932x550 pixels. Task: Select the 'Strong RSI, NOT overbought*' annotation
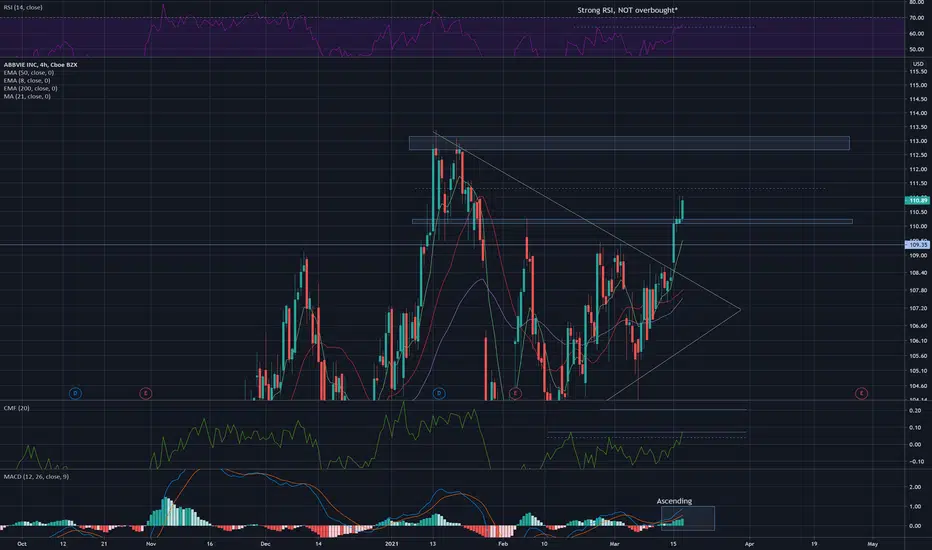pyautogui.click(x=627, y=10)
